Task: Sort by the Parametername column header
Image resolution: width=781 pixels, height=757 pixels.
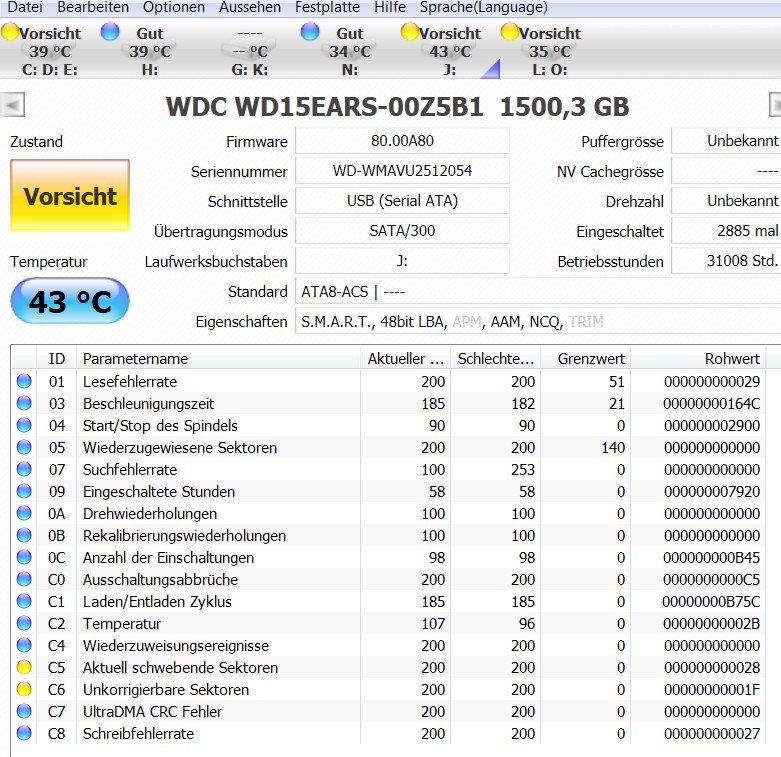Action: point(218,359)
